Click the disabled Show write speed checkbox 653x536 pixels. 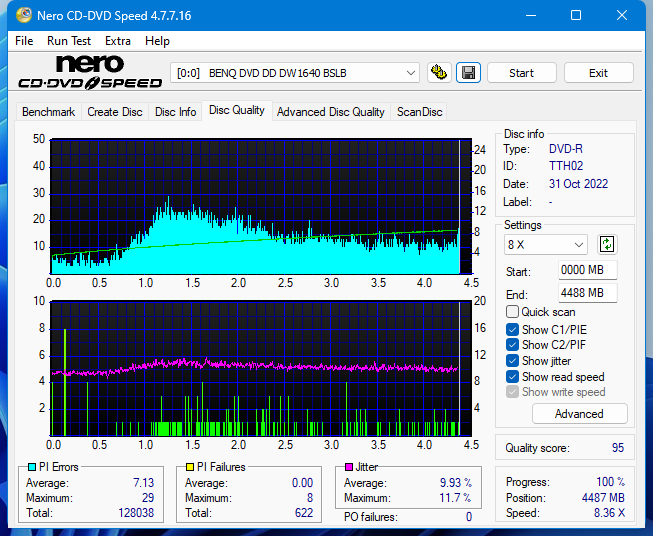click(x=512, y=392)
